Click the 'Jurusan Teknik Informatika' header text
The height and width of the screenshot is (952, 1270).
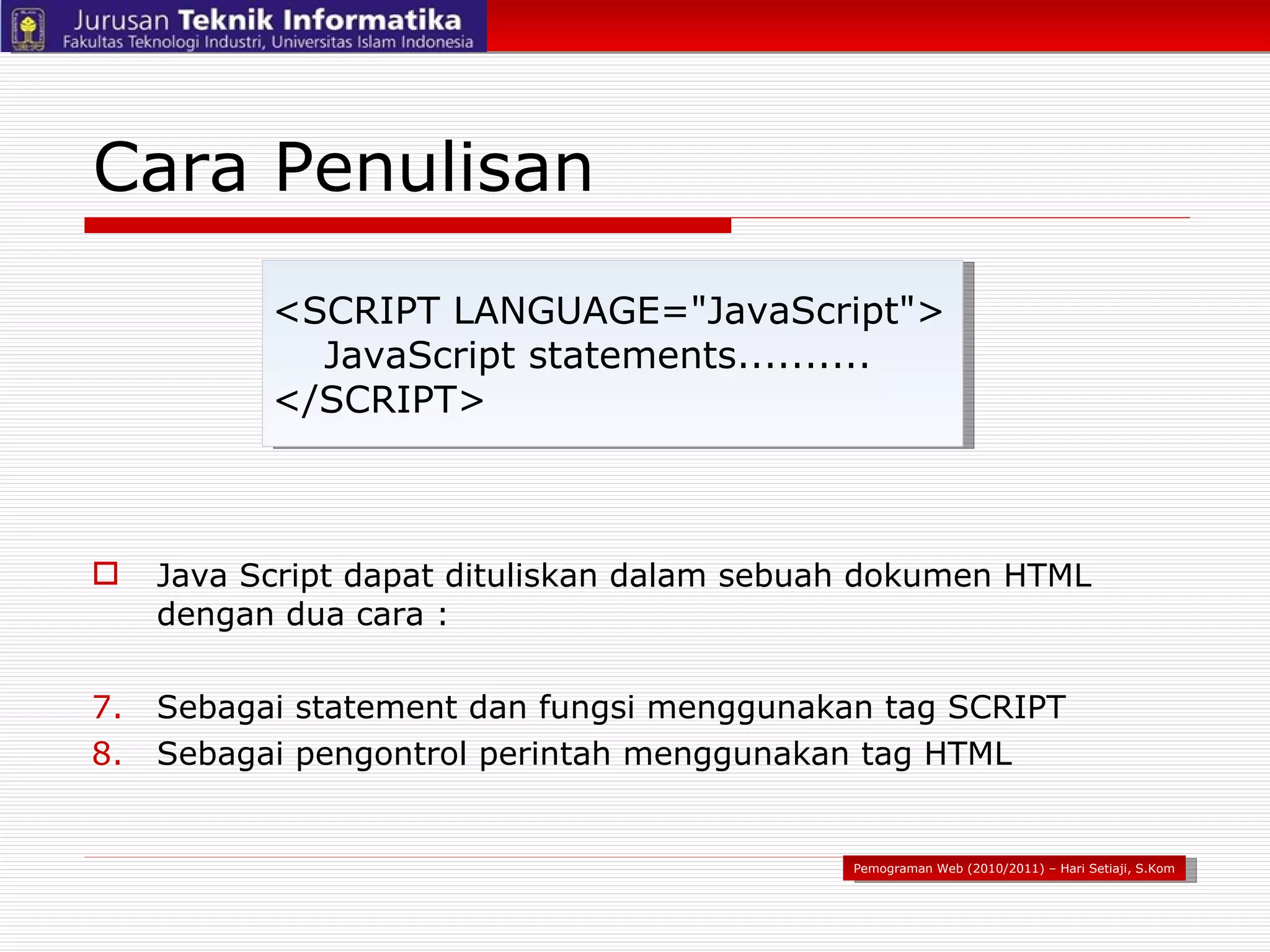click(x=268, y=20)
